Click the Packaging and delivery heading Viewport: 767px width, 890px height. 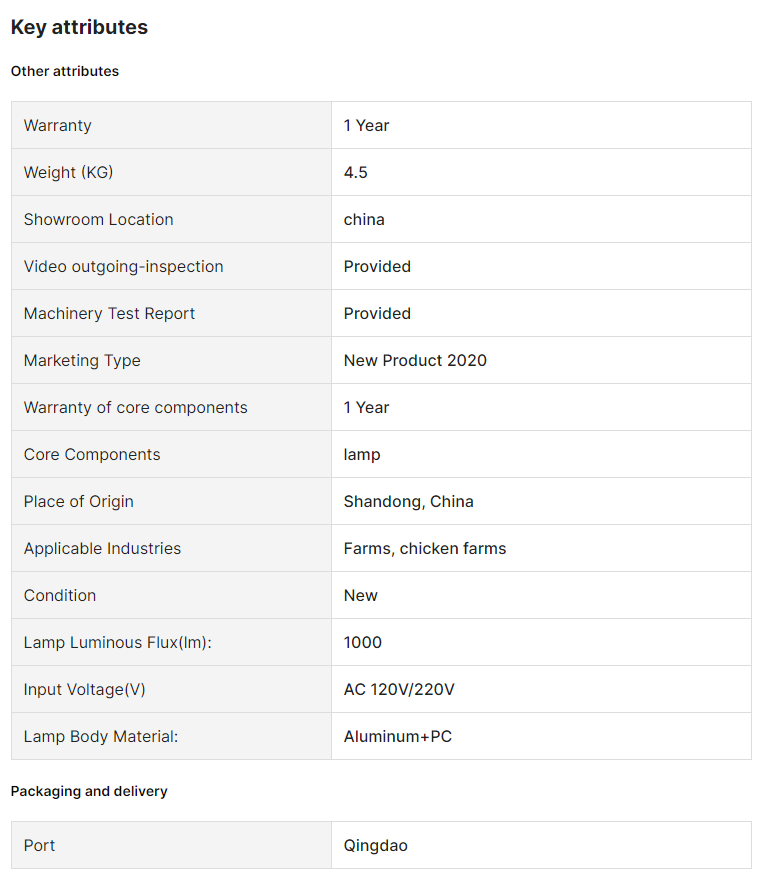pos(89,791)
